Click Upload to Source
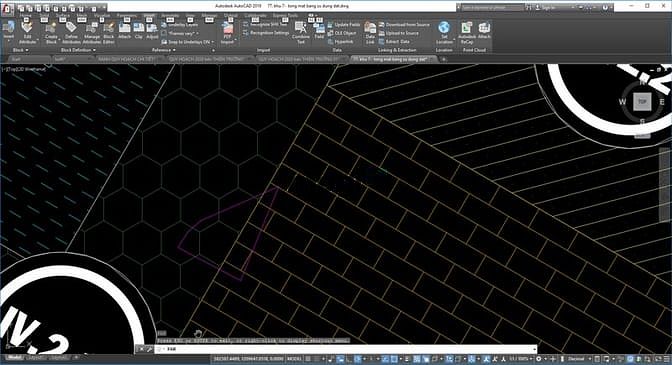The height and width of the screenshot is (365, 672). (399, 33)
